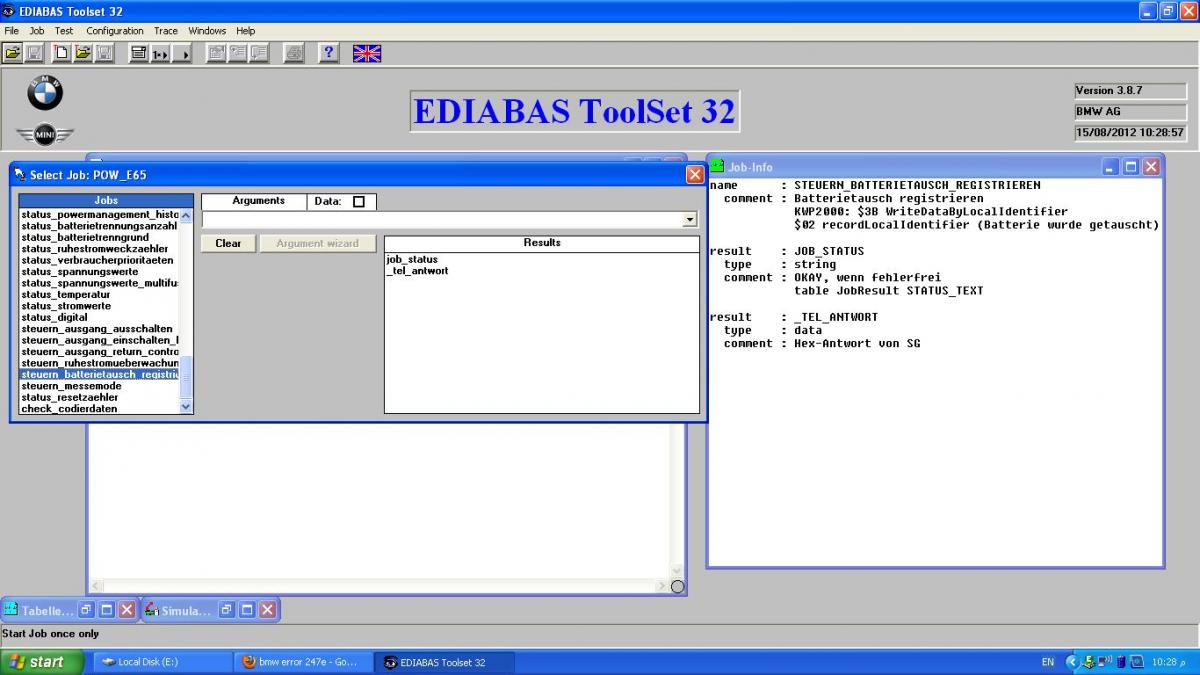Click job_status in Results list
Image resolution: width=1200 pixels, height=675 pixels.
pyautogui.click(x=412, y=259)
